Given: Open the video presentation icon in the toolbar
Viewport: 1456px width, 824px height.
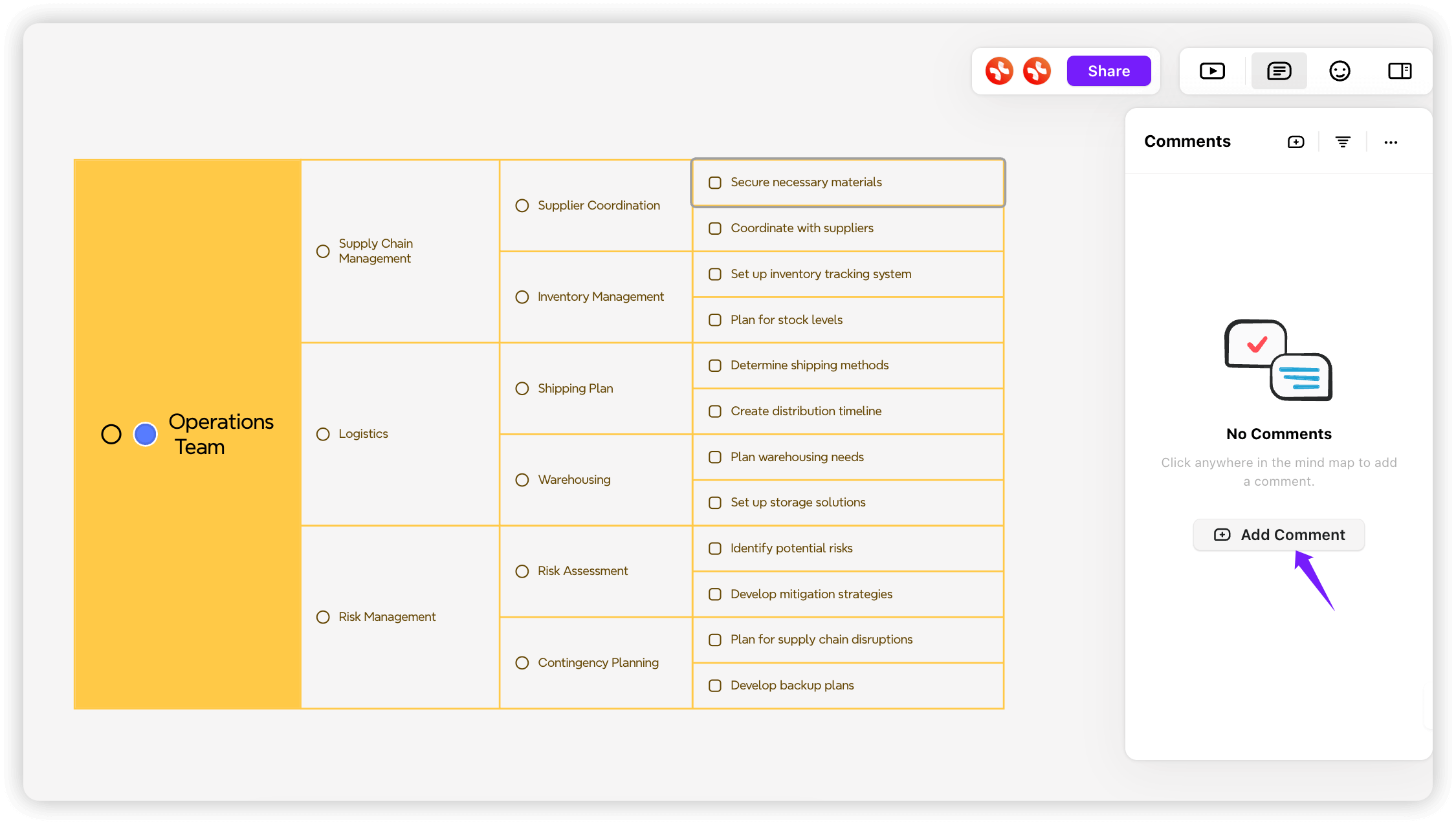Looking at the screenshot, I should pyautogui.click(x=1212, y=70).
